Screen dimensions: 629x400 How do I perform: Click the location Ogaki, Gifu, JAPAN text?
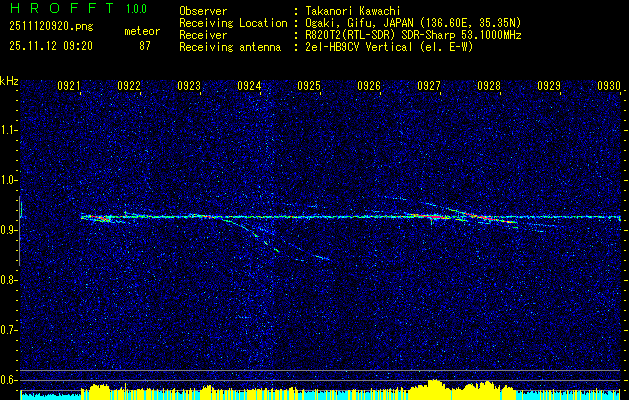[413, 23]
